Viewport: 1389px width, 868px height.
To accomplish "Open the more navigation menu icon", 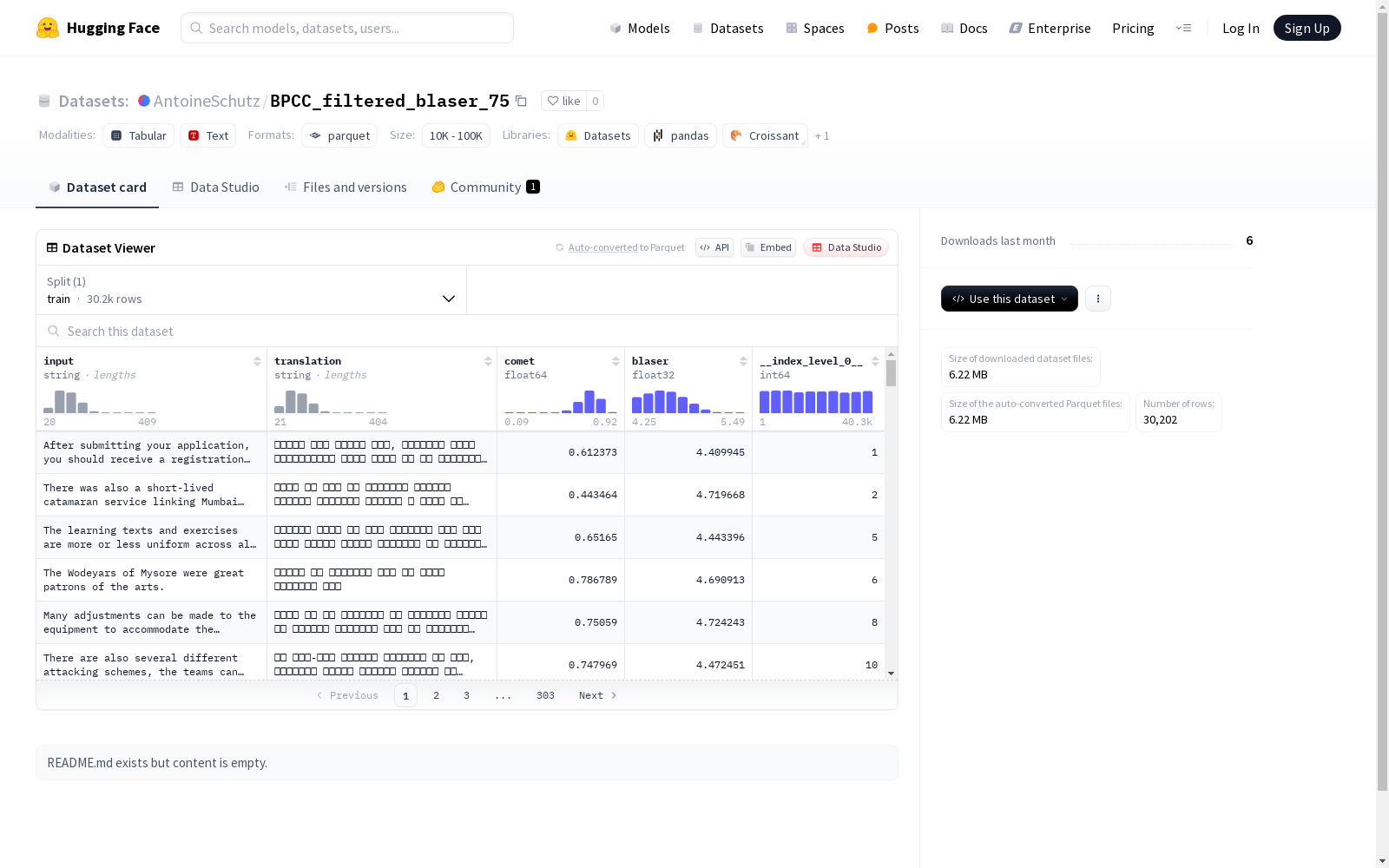I will (1183, 28).
